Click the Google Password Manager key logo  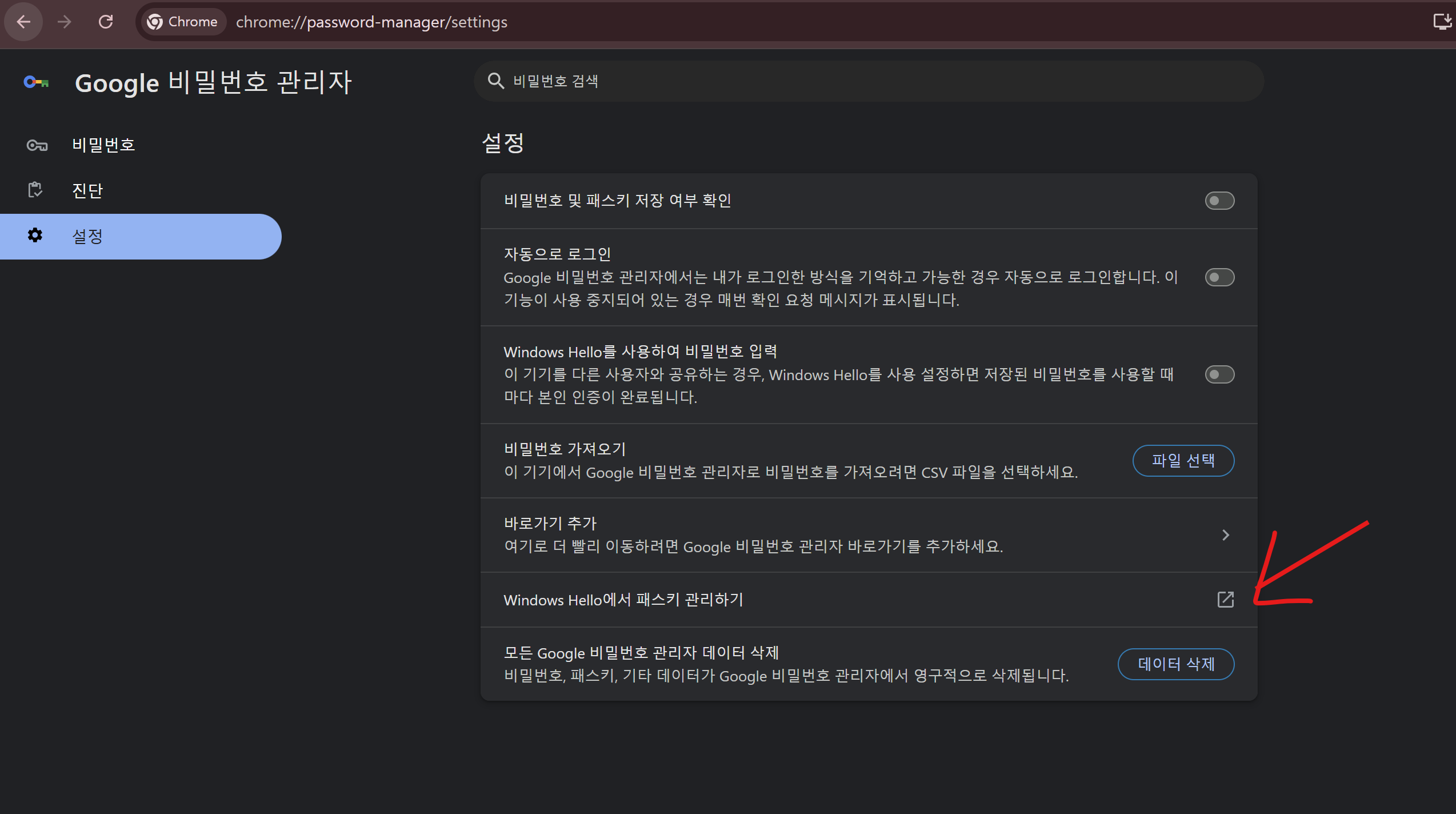click(x=36, y=82)
